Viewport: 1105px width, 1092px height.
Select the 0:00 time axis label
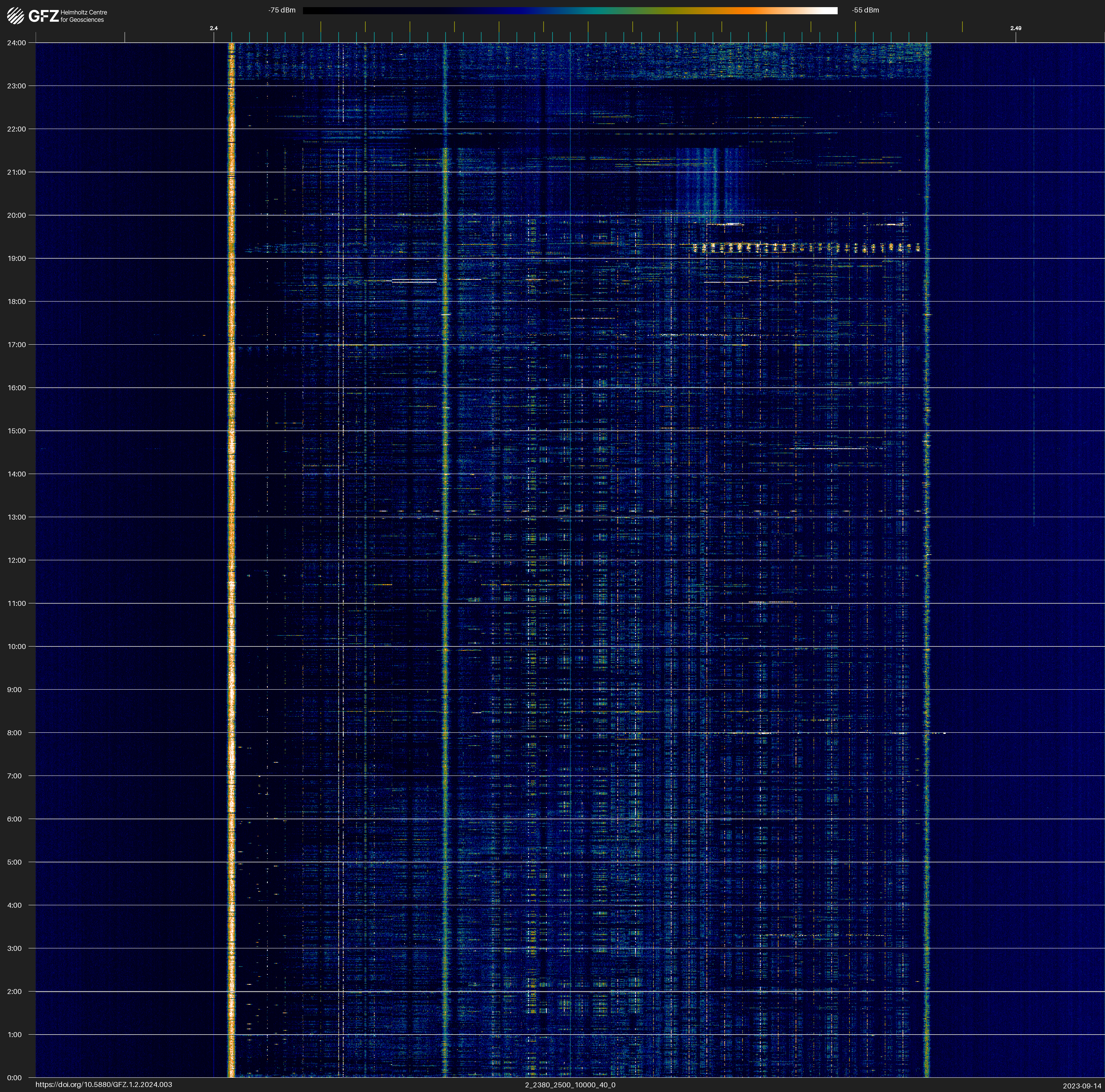[15, 1078]
